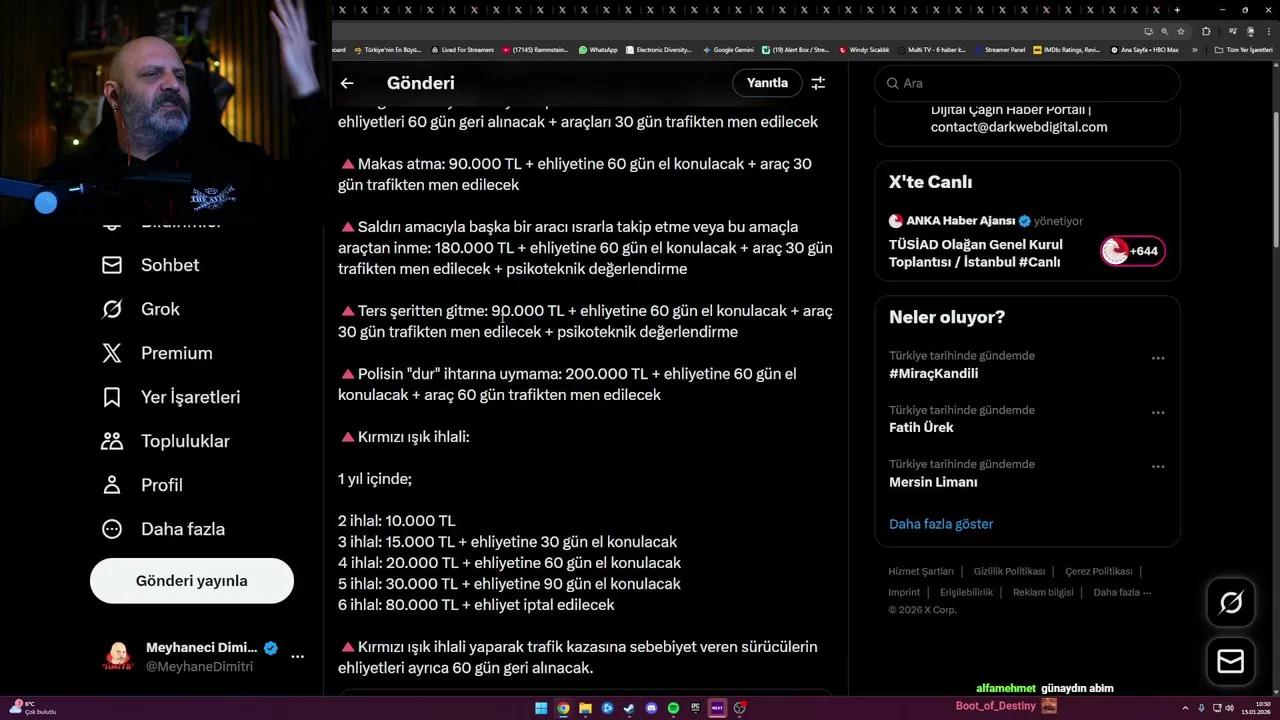Click the zoom magnifier in address bar
The image size is (1280, 720).
pyautogui.click(x=1164, y=31)
